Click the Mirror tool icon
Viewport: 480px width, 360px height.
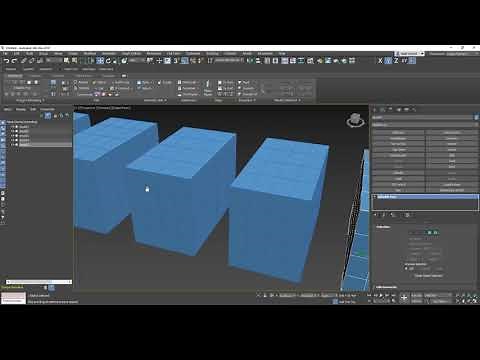250,61
